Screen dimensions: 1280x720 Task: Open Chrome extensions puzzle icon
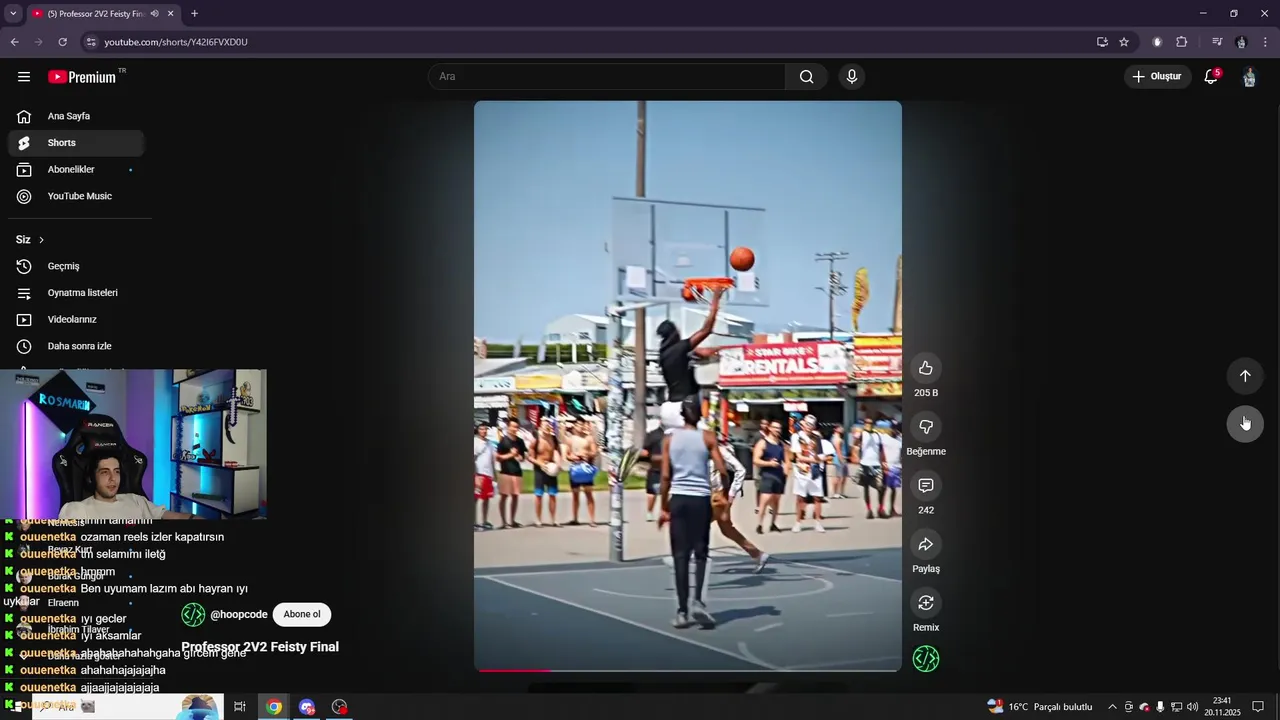tap(1182, 42)
